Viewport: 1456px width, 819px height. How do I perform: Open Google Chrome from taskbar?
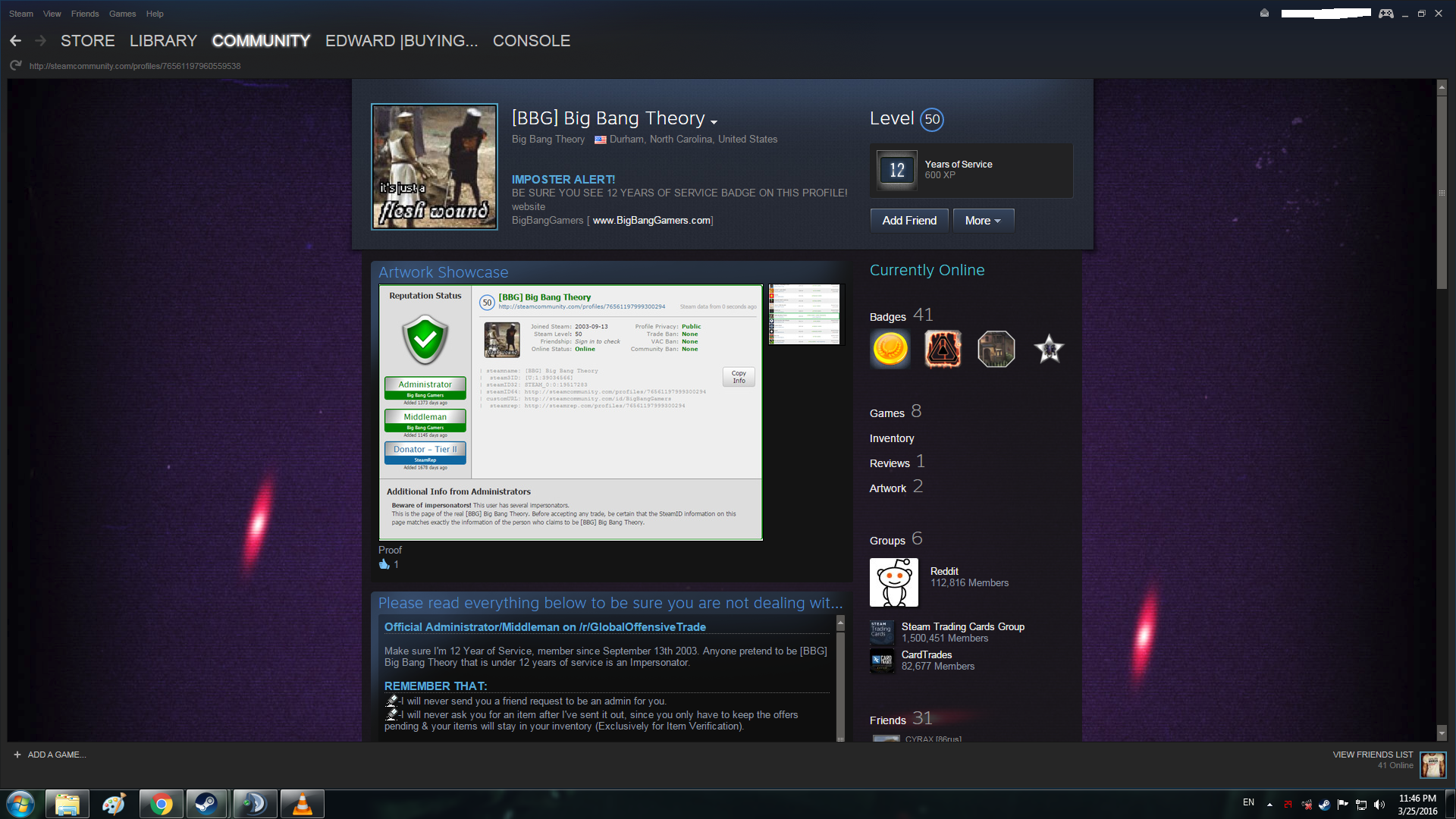161,804
